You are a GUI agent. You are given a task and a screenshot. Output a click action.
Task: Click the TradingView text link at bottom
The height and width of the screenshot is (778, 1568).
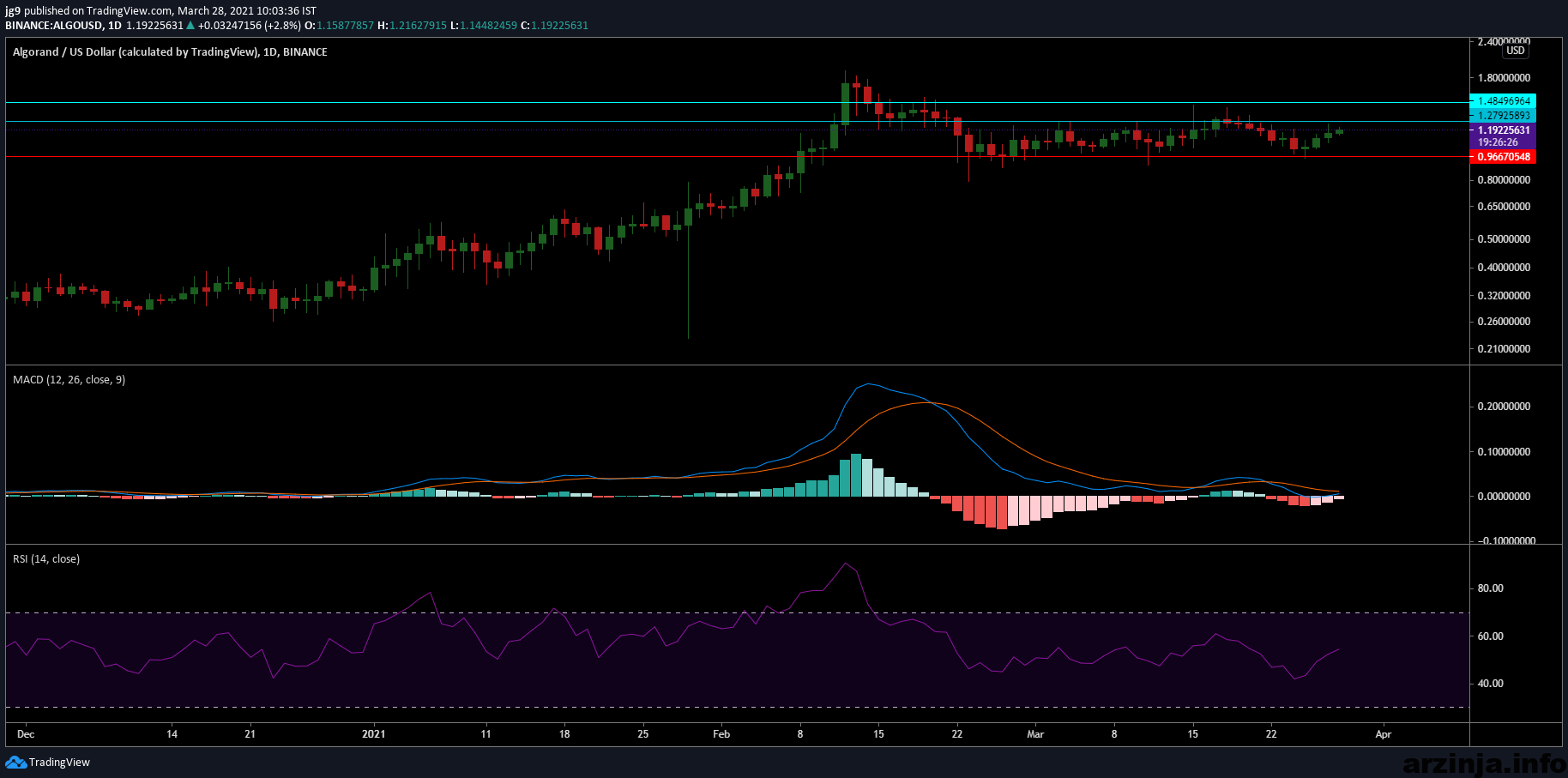(59, 762)
